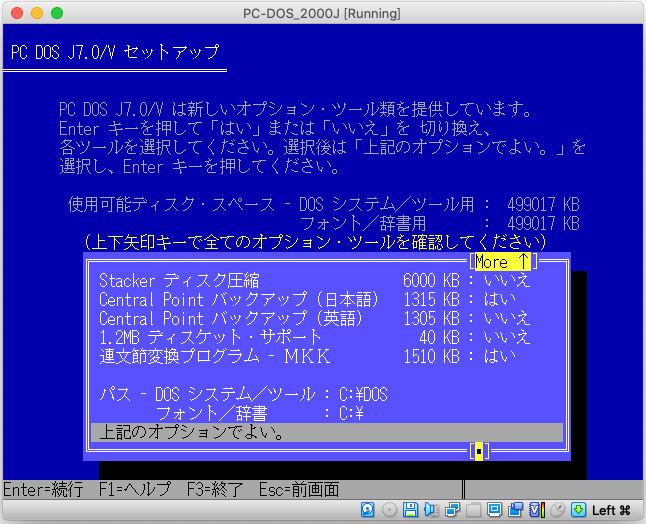Click the 1305 KB size value
The image size is (646, 524).
(431, 318)
